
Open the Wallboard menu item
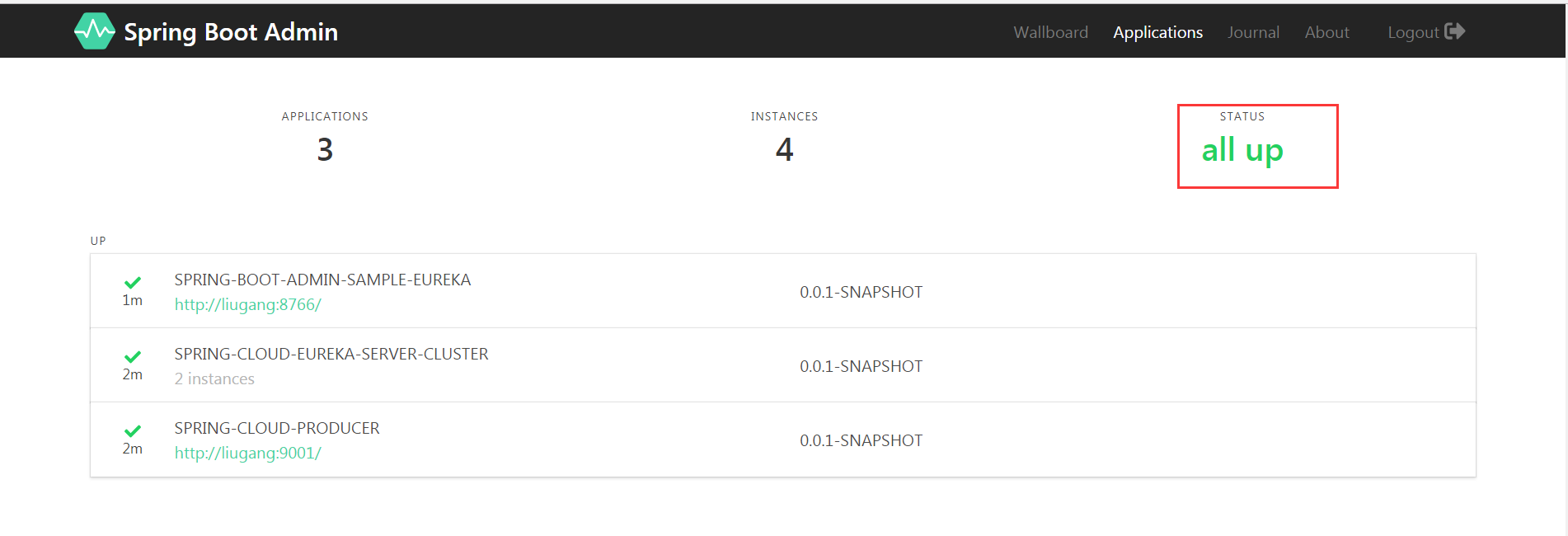pyautogui.click(x=1050, y=32)
